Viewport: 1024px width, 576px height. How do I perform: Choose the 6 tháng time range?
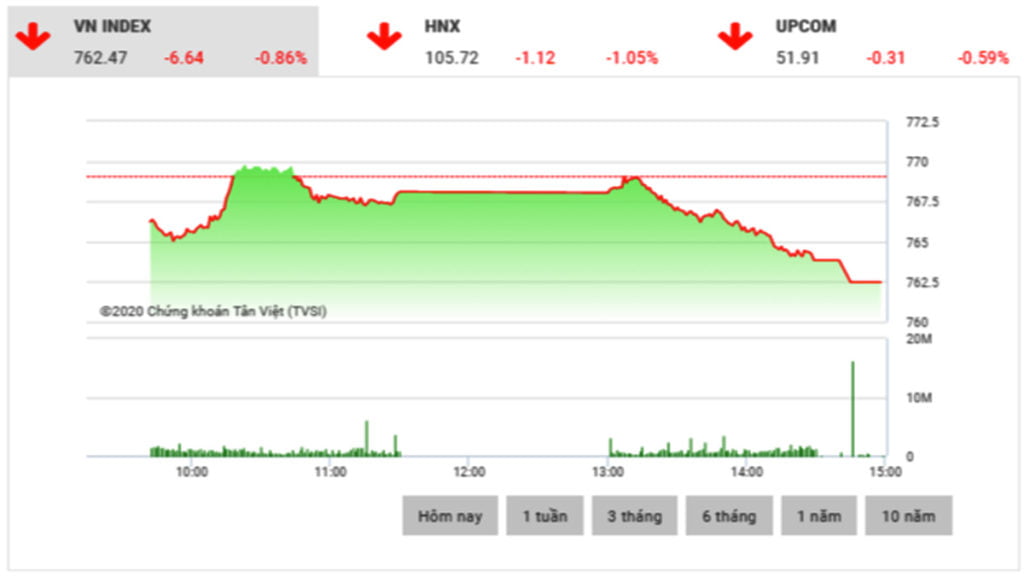click(728, 516)
